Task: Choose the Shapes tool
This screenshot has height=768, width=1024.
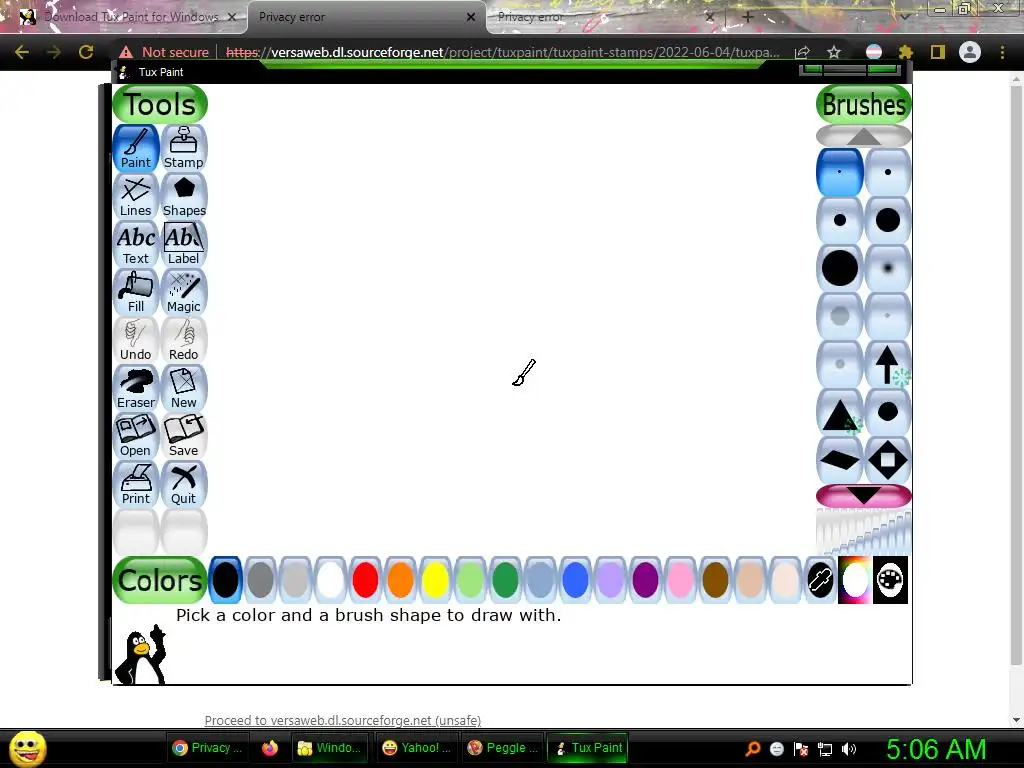Action: (x=184, y=196)
